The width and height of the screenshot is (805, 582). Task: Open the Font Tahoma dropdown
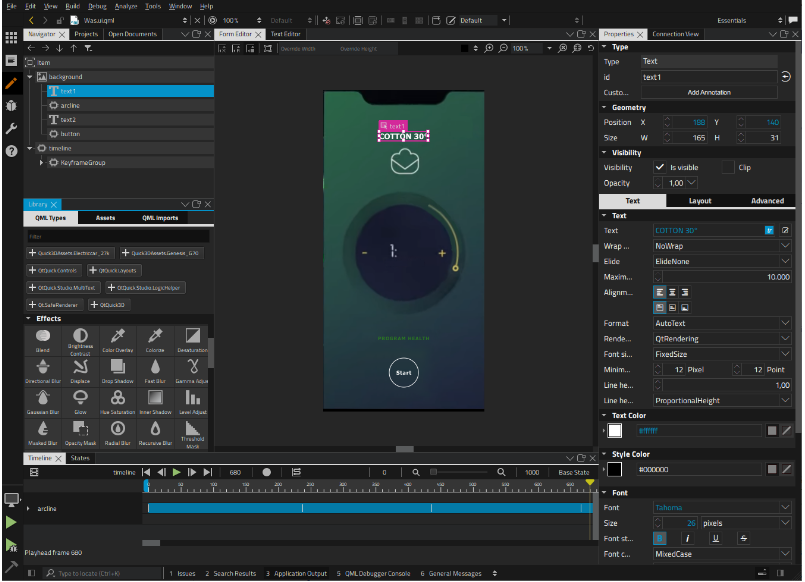722,508
